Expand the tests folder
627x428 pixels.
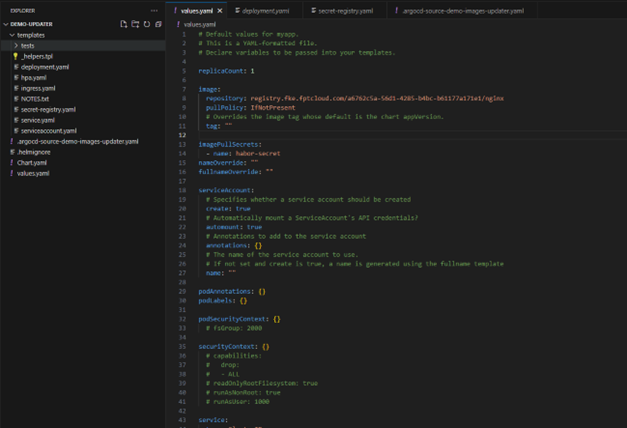pos(16,46)
